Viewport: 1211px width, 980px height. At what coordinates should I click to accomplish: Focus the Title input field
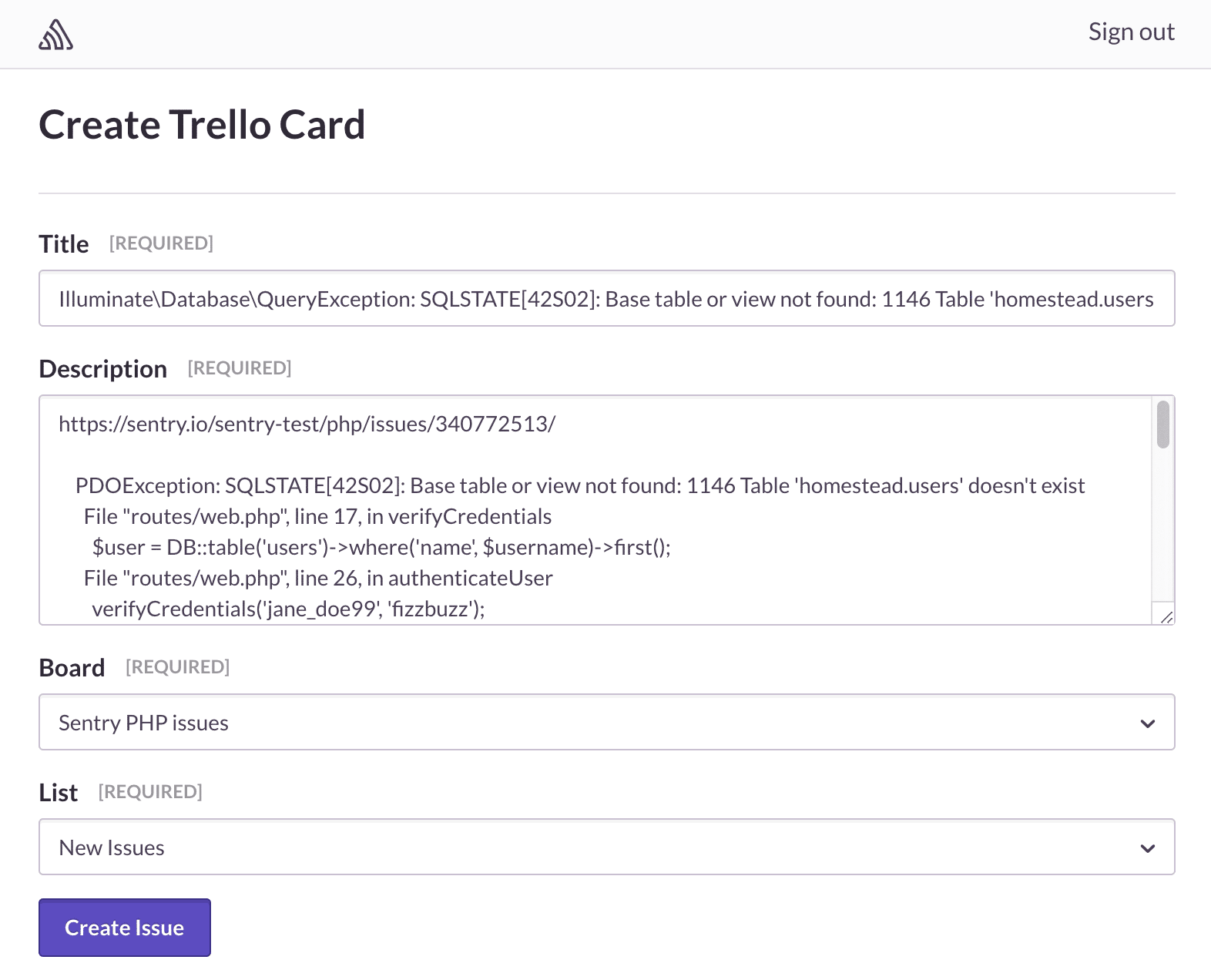(x=606, y=299)
